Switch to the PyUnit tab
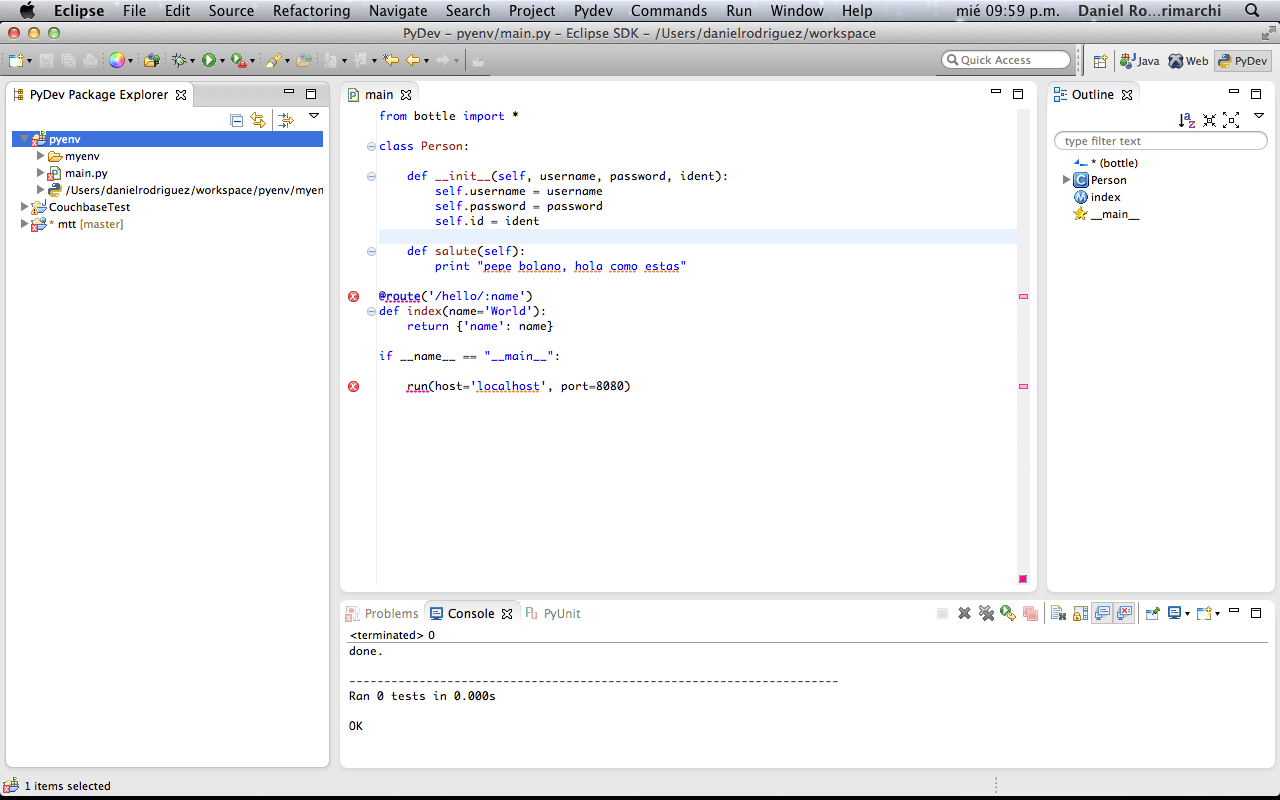 coord(553,613)
